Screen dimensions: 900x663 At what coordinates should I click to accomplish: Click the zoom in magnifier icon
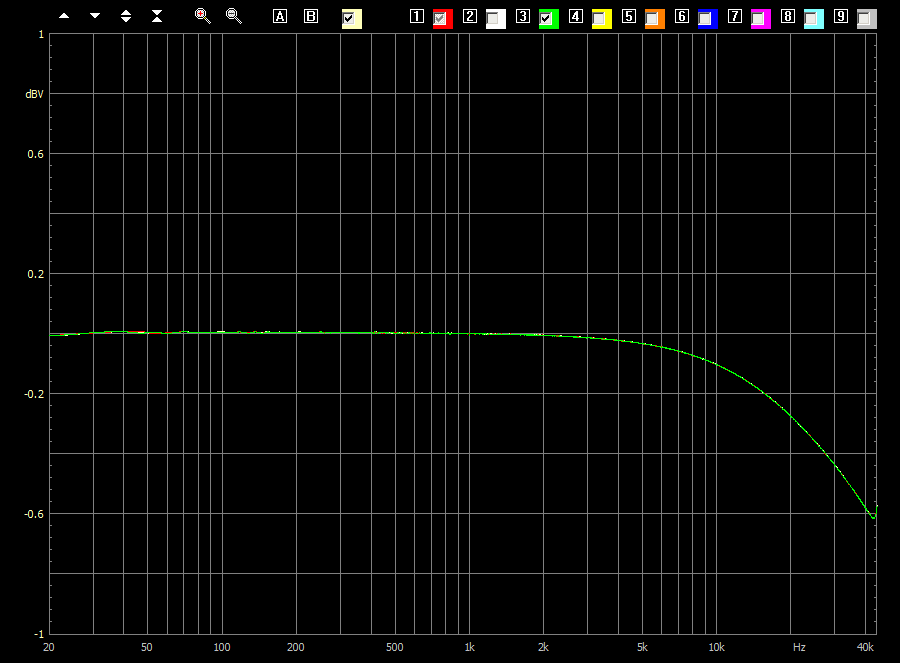point(203,16)
